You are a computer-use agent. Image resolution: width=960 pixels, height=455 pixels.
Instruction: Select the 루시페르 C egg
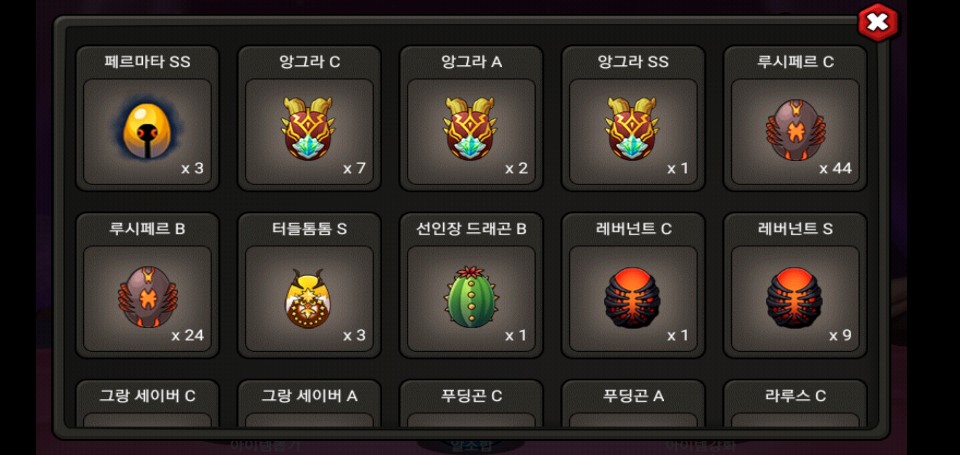tap(795, 132)
